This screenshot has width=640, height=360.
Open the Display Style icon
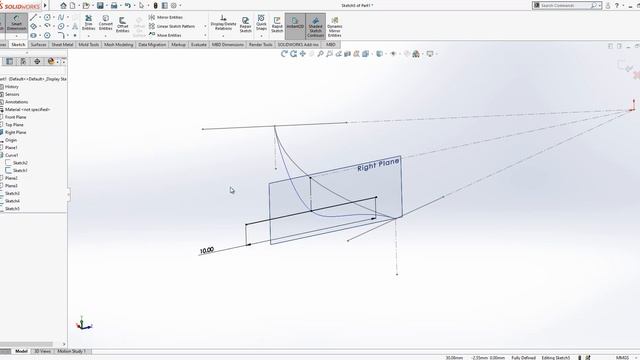[x=380, y=54]
